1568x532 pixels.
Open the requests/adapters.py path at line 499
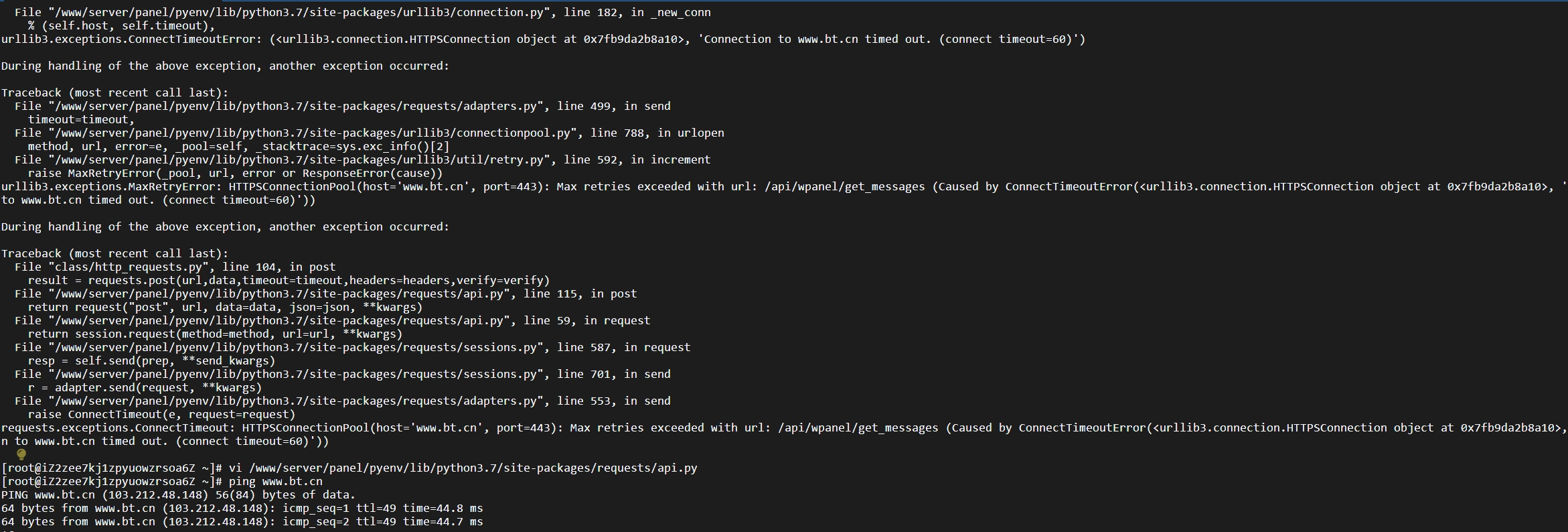[x=295, y=107]
